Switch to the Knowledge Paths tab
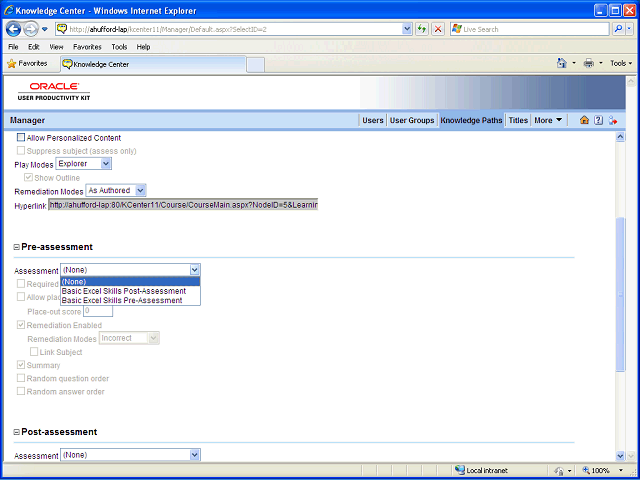 tap(471, 120)
